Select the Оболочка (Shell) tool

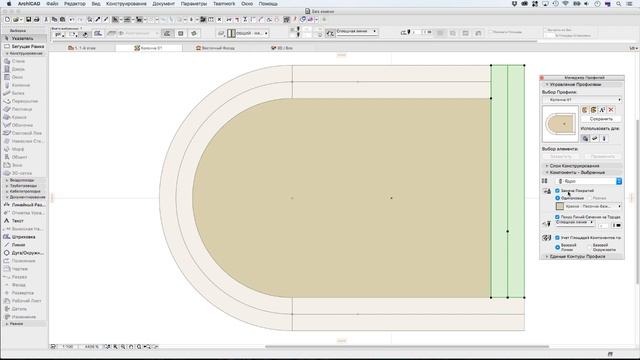24,125
